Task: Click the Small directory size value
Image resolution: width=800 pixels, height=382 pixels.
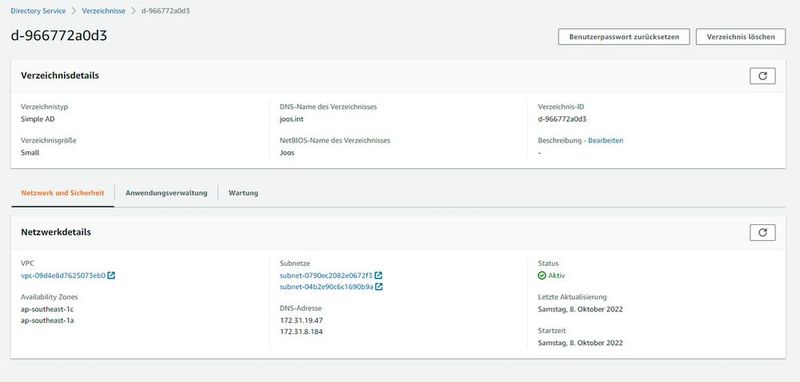Action: point(30,152)
